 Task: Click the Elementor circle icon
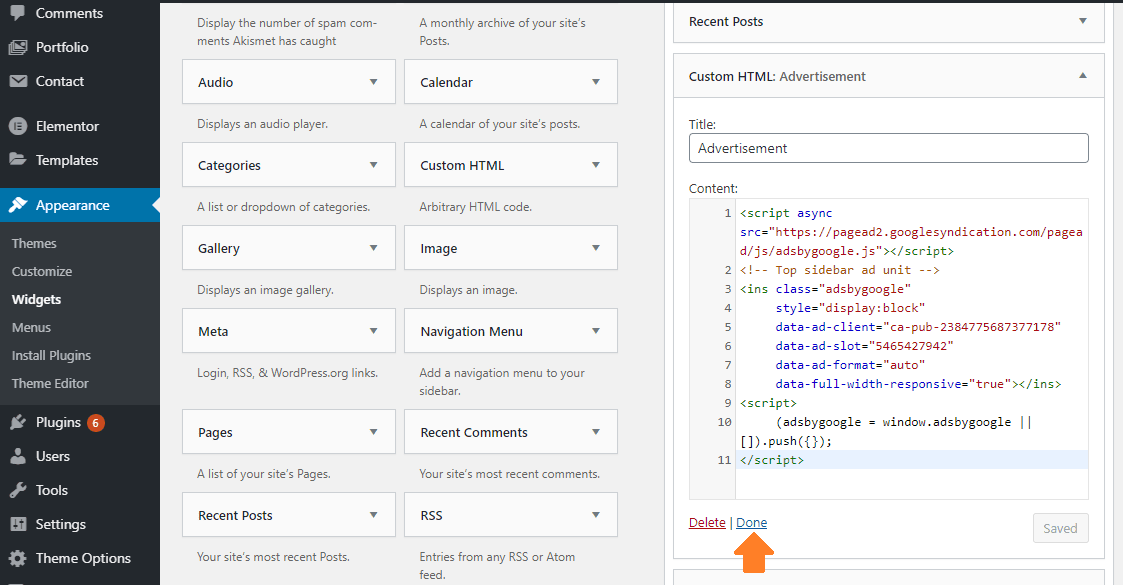pyautogui.click(x=18, y=126)
